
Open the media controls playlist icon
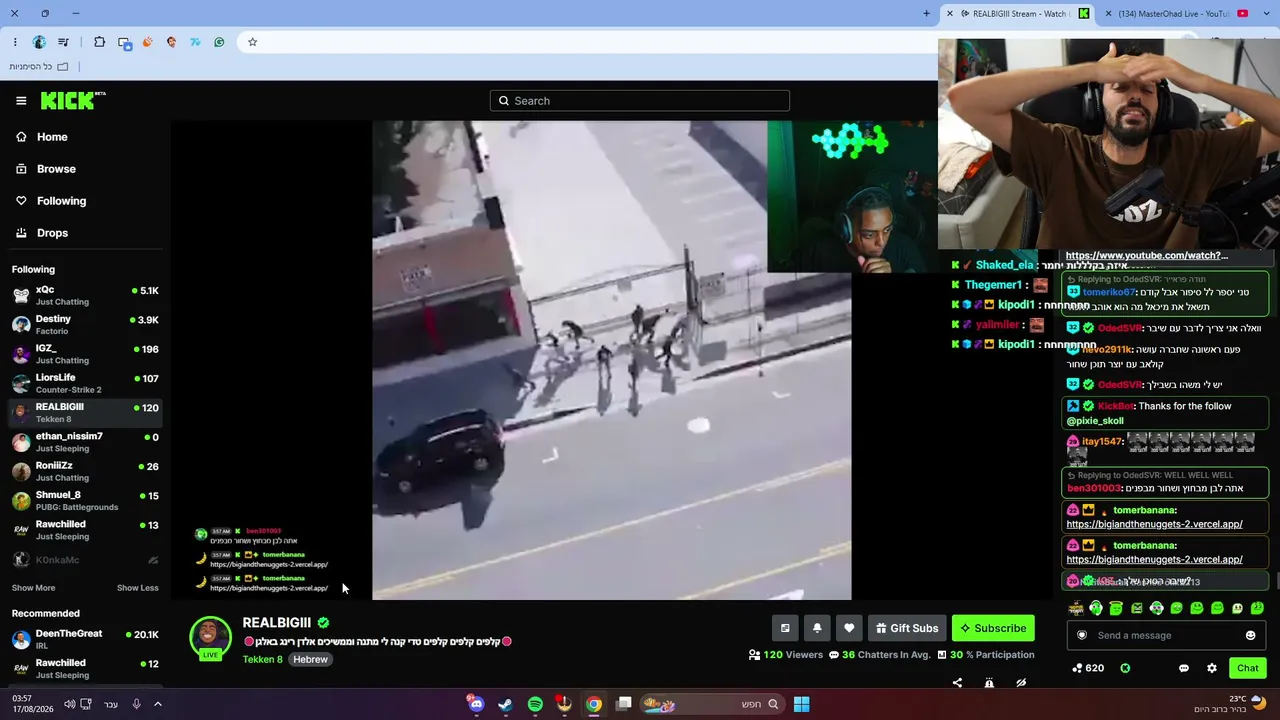coord(64,42)
